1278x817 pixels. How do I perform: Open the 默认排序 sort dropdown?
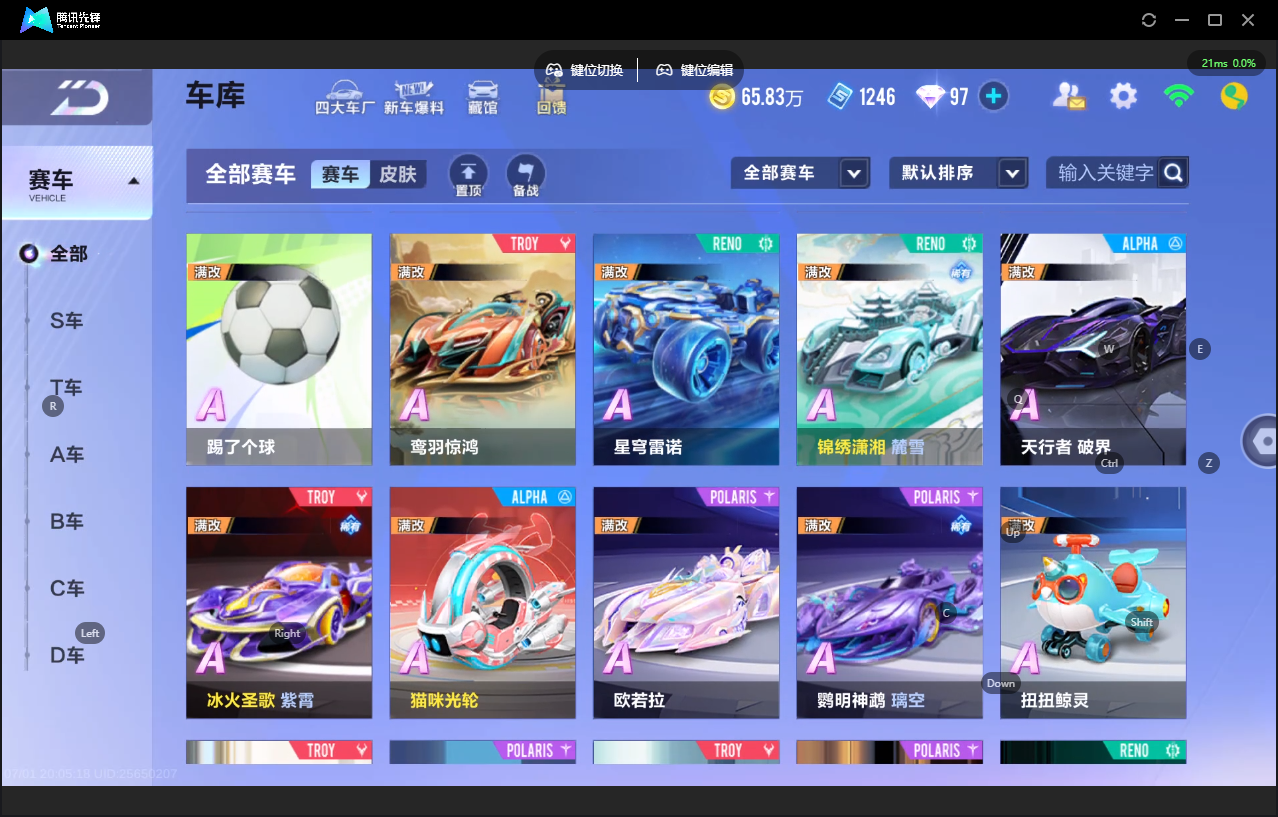[x=959, y=173]
